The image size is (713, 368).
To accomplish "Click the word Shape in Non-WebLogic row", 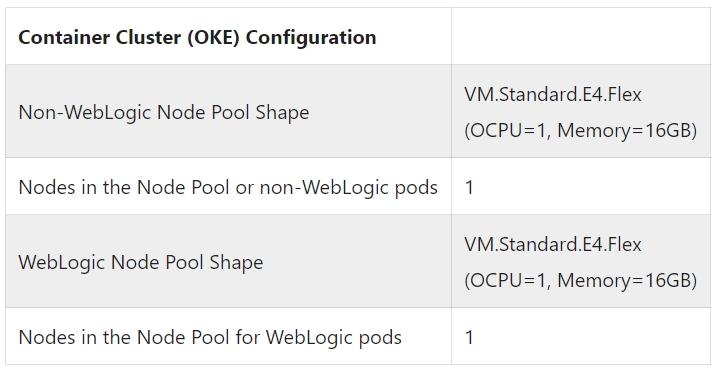I will click(282, 112).
